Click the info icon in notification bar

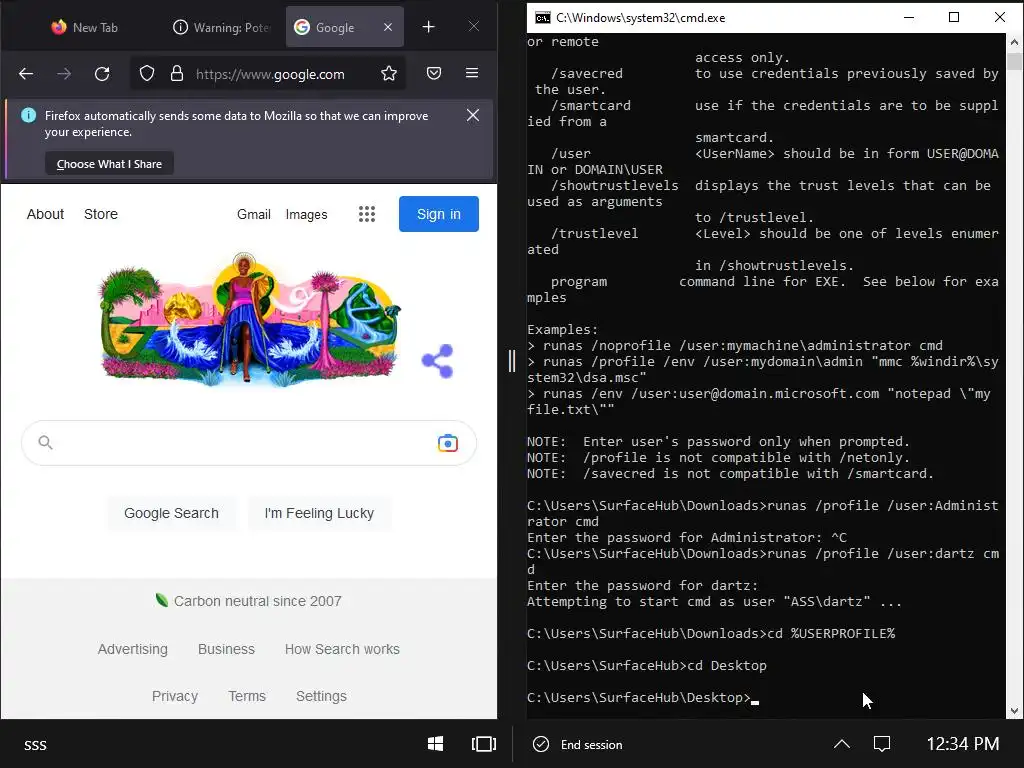[x=28, y=116]
